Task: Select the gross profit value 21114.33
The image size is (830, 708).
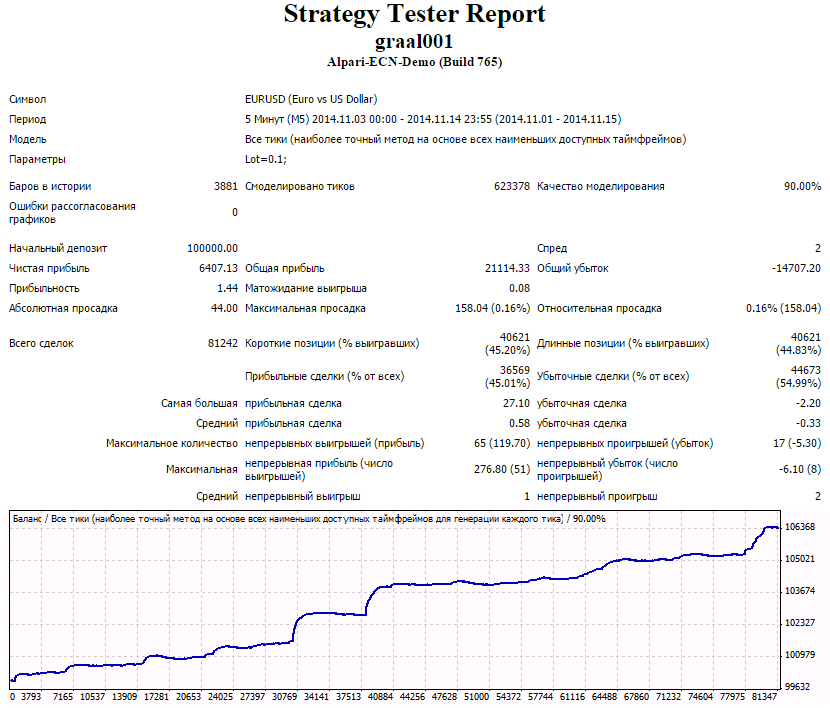Action: click(x=507, y=268)
